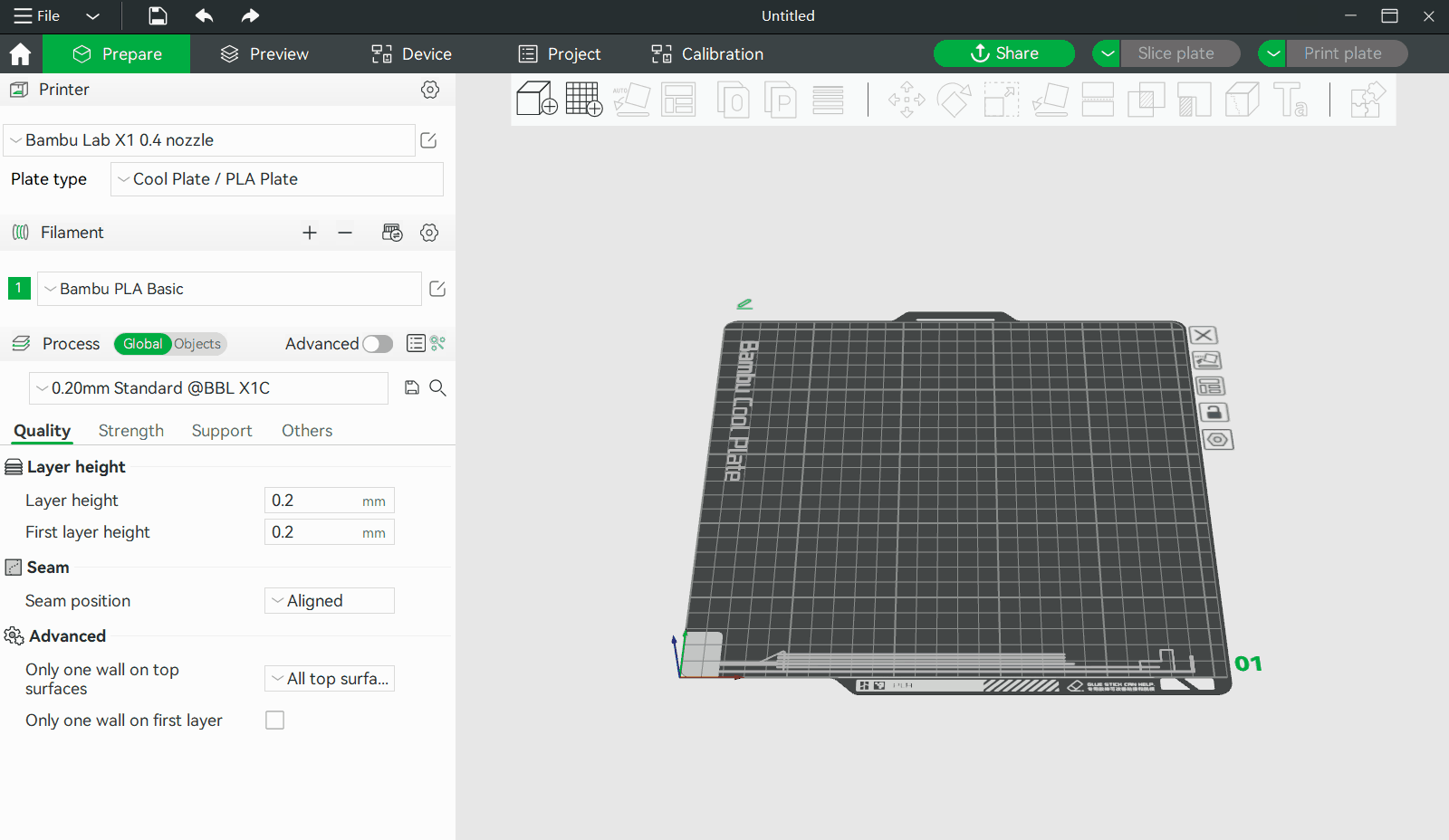Image resolution: width=1449 pixels, height=840 pixels.
Task: Click the First layer height value field
Action: [330, 532]
